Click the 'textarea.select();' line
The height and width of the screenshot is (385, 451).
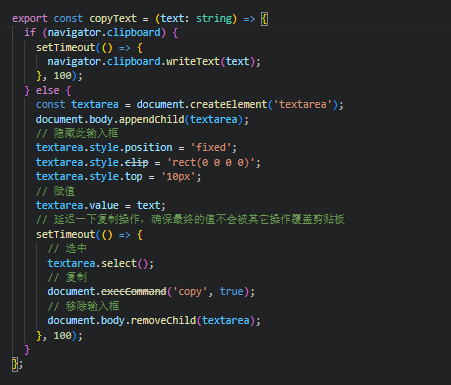coord(100,263)
